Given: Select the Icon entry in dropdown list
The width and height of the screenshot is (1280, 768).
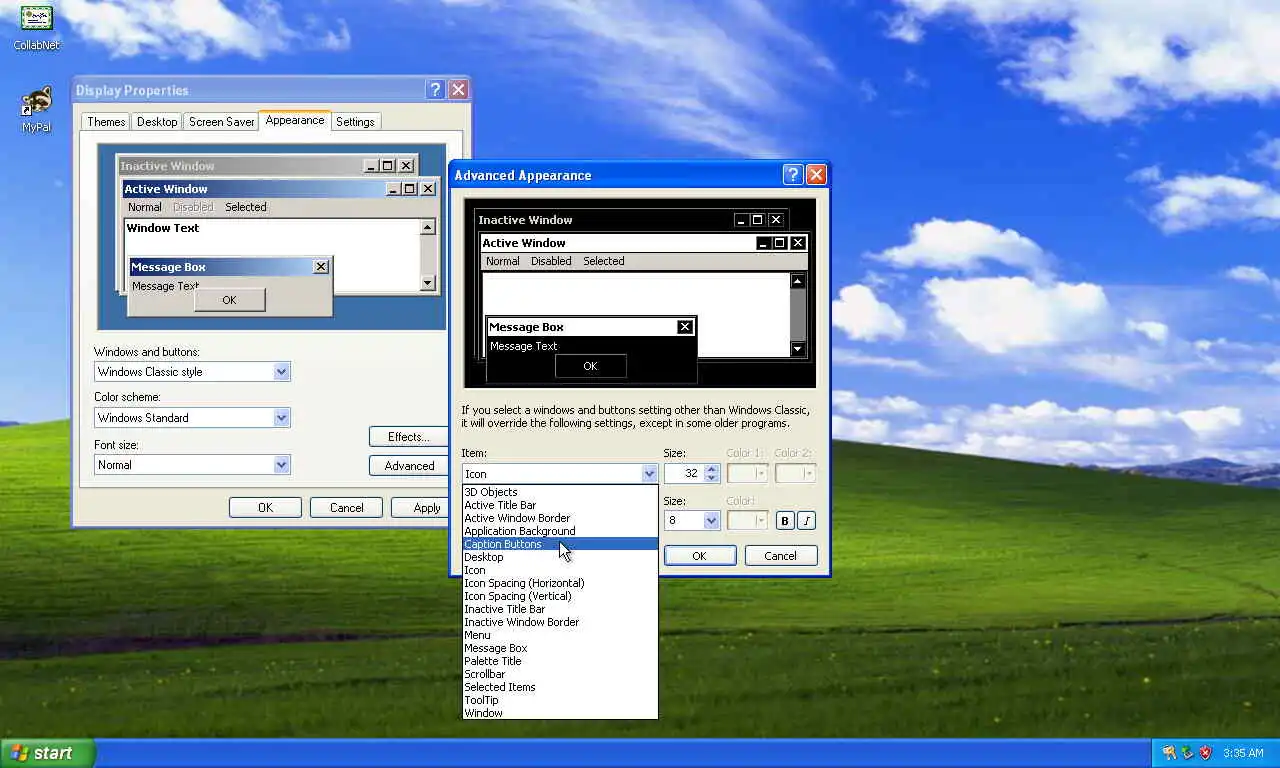Looking at the screenshot, I should click(560, 570).
